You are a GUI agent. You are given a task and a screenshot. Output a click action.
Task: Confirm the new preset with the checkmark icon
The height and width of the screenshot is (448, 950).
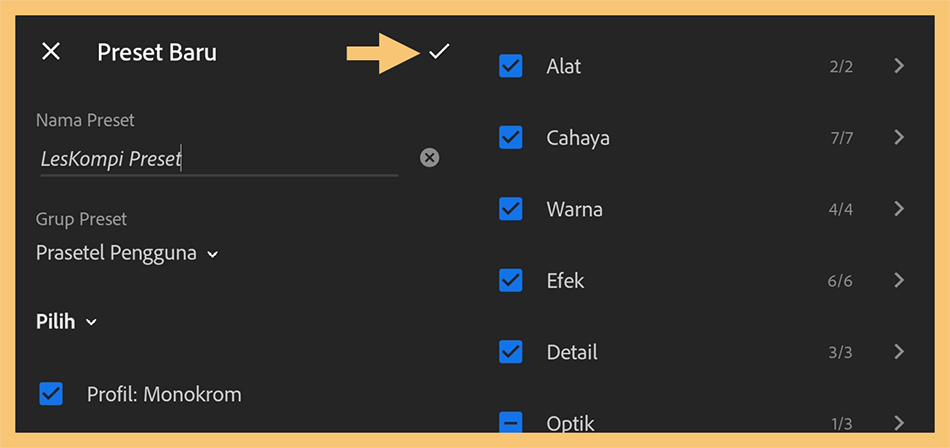click(439, 52)
